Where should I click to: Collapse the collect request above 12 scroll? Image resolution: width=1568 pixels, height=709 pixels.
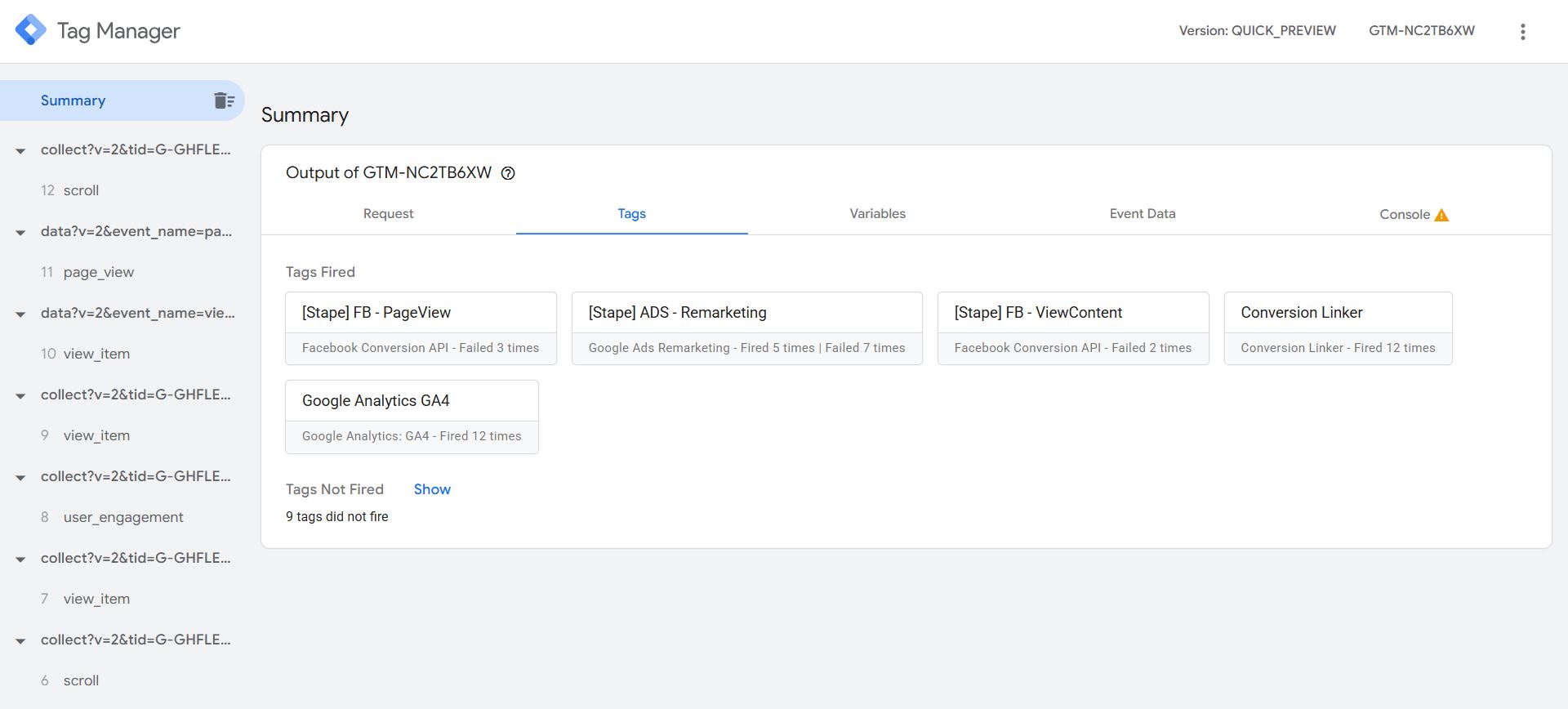[20, 150]
